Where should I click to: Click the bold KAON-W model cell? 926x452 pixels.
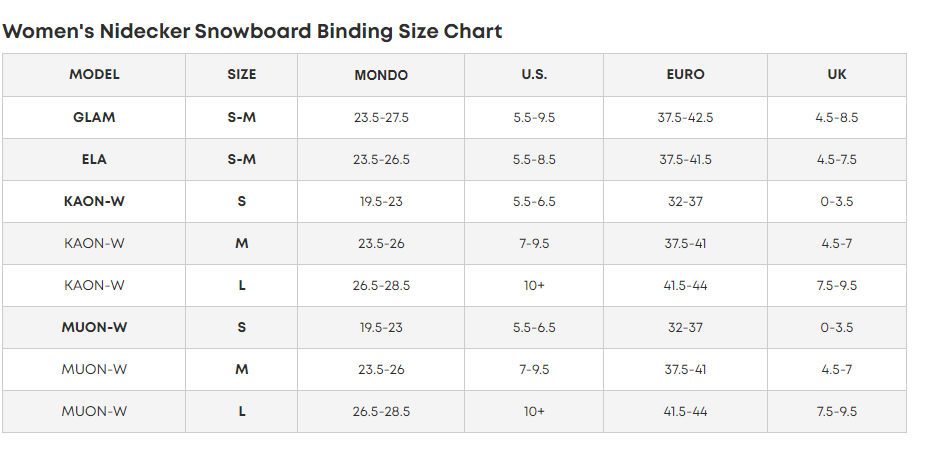[94, 201]
